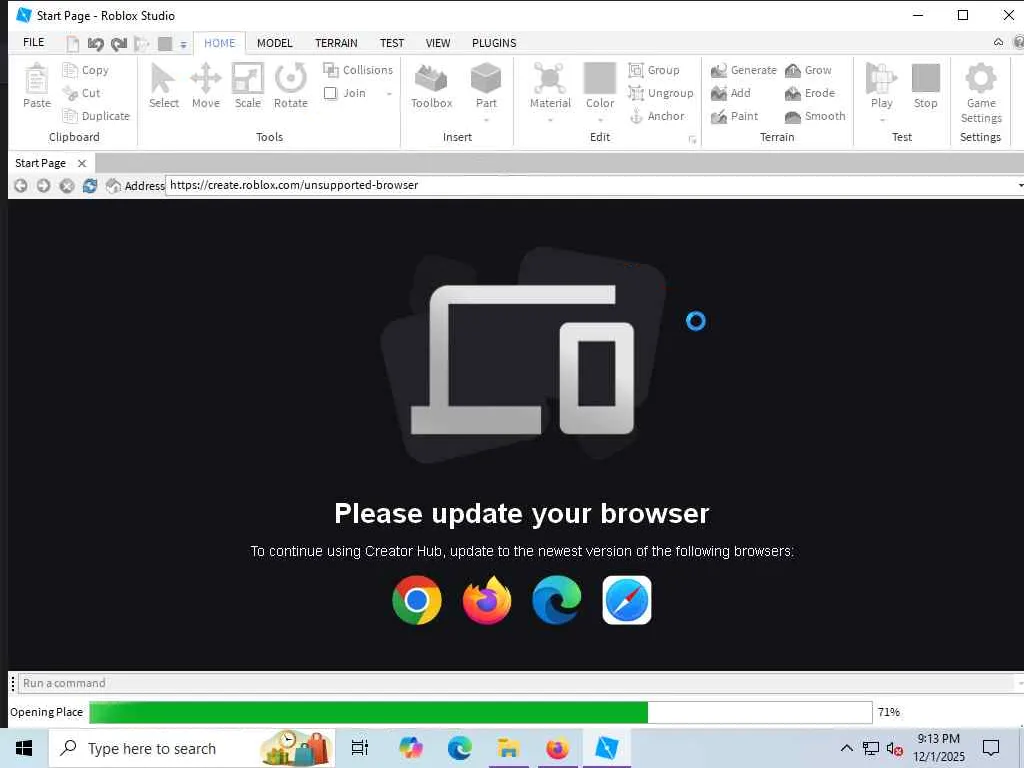1024x768 pixels.
Task: Click Generate terrain
Action: [743, 70]
